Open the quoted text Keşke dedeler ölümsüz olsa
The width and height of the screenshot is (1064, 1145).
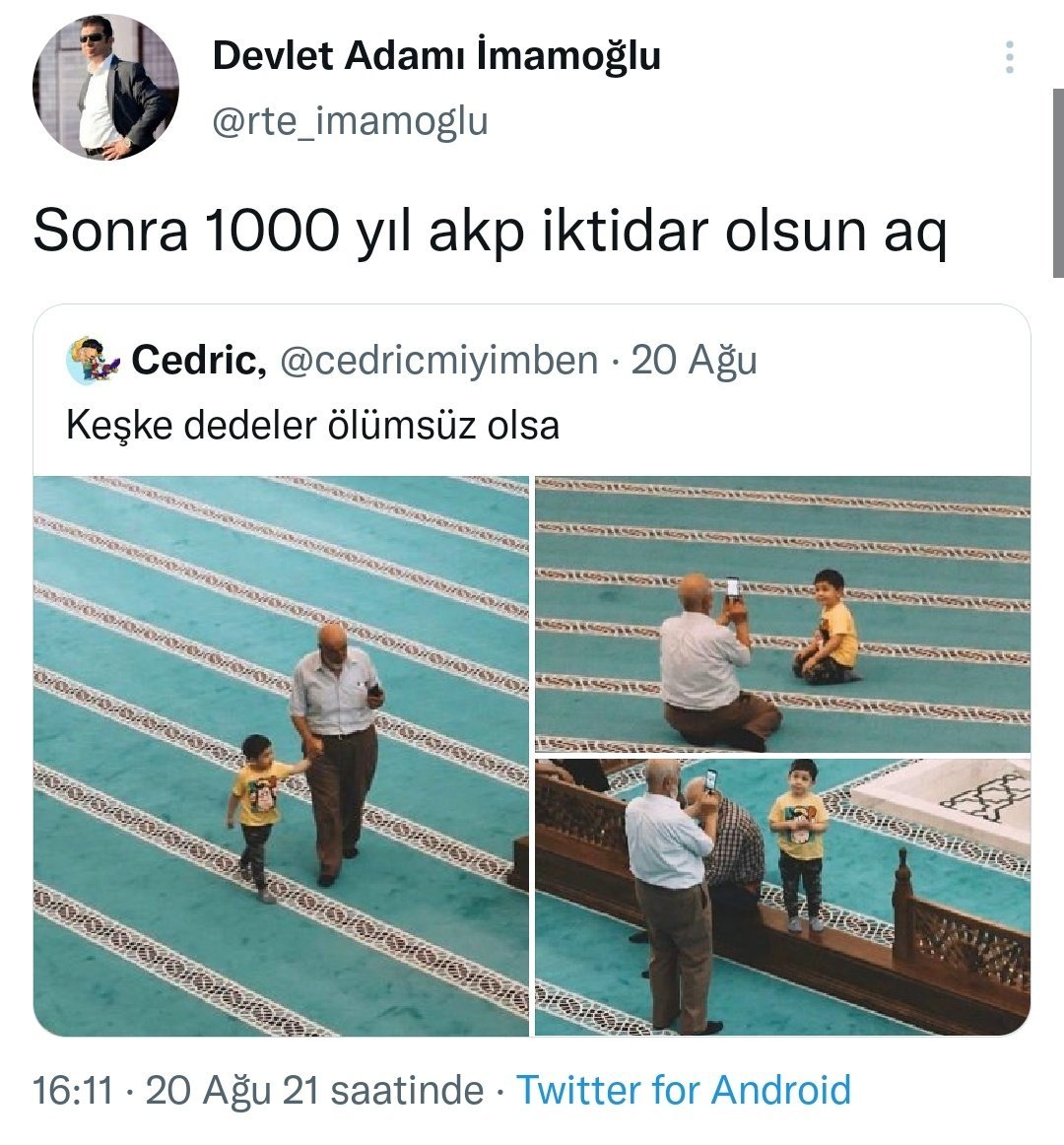click(312, 425)
